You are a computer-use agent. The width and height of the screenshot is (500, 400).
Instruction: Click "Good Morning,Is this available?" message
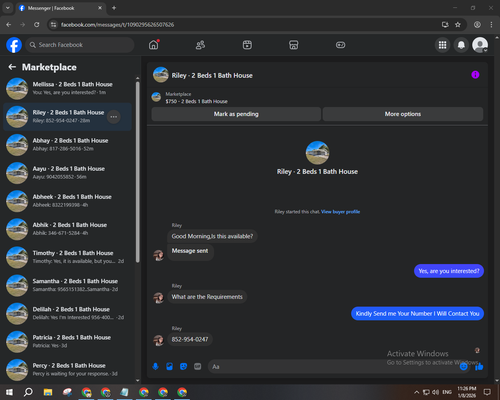pyautogui.click(x=212, y=236)
